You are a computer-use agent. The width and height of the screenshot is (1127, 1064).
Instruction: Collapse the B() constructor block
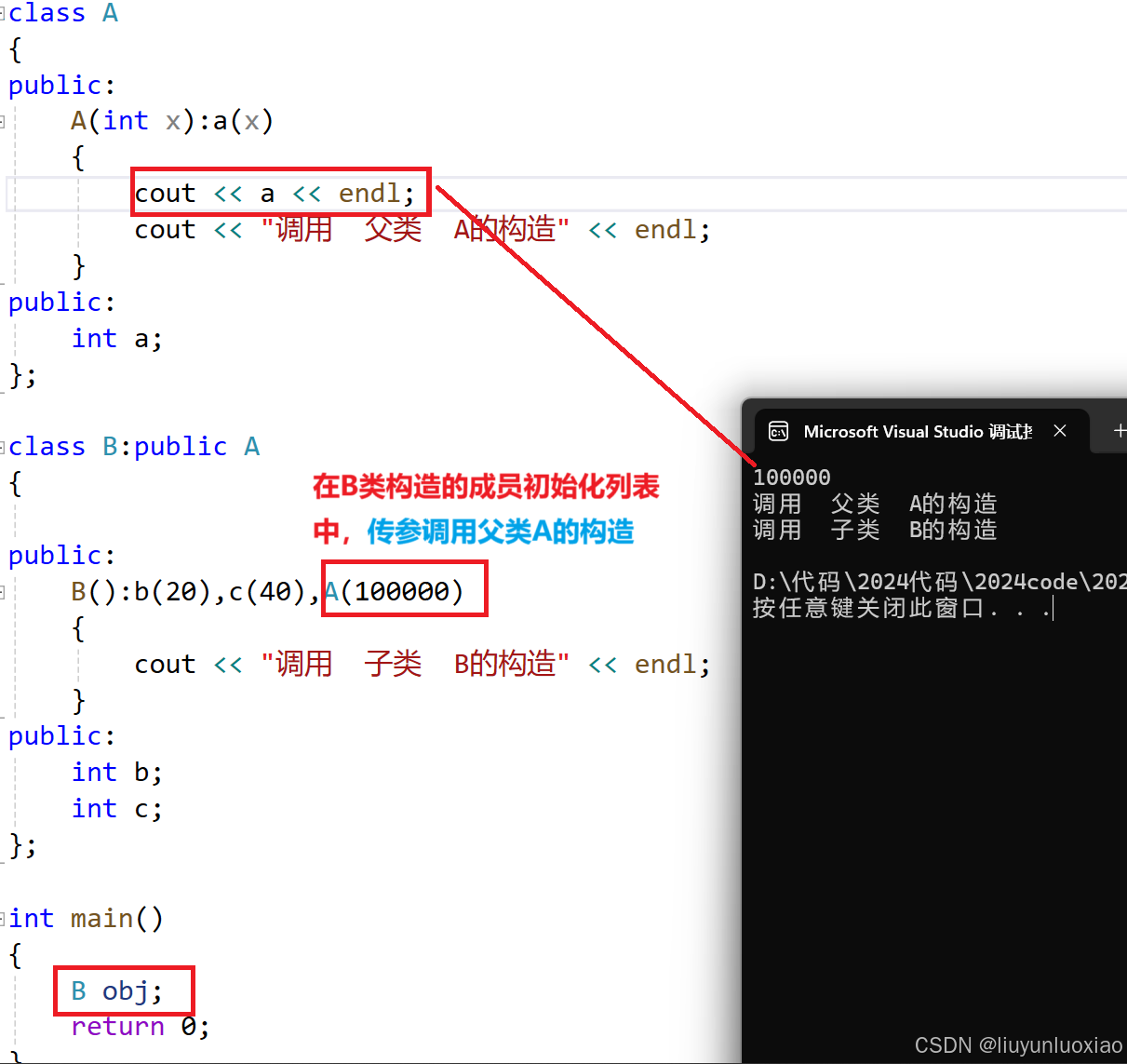(x=4, y=592)
